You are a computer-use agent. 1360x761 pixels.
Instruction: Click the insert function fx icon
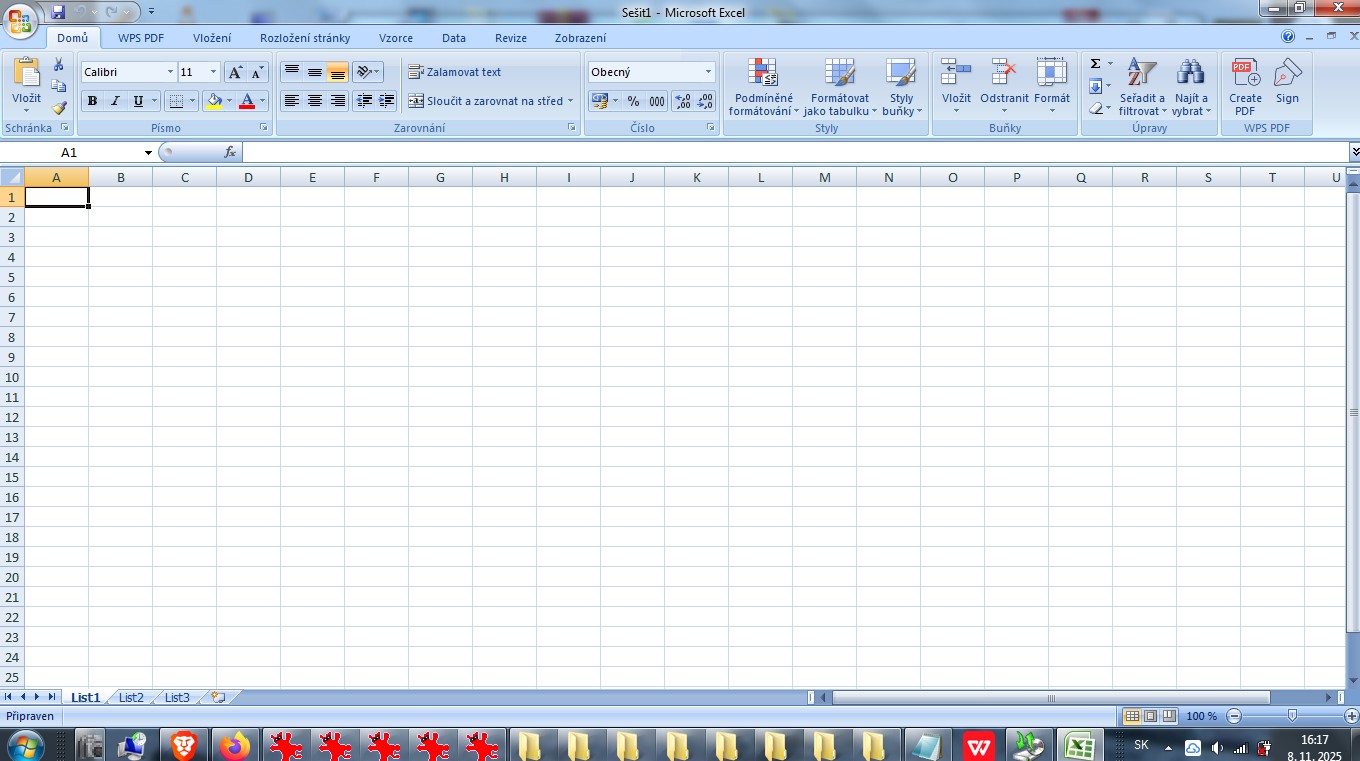(x=229, y=152)
